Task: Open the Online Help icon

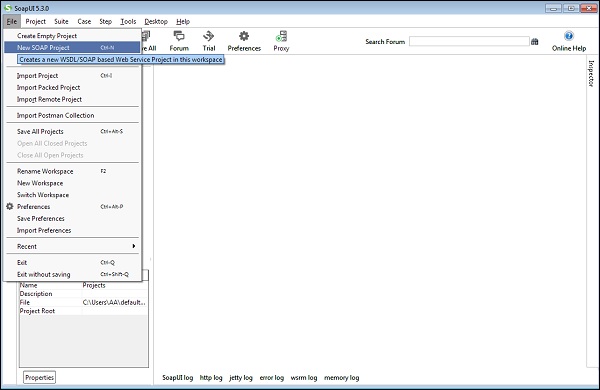Action: (x=569, y=36)
